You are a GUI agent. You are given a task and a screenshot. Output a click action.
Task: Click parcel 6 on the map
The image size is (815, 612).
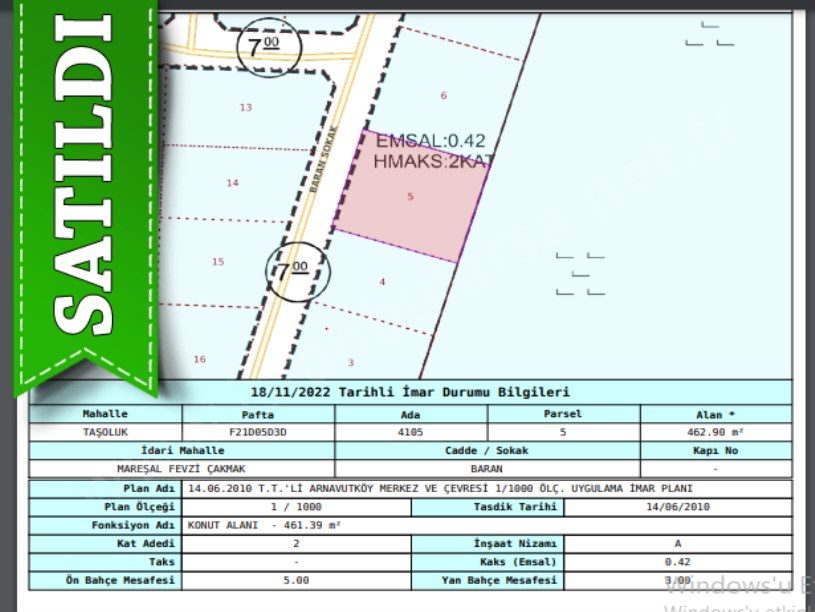443,96
